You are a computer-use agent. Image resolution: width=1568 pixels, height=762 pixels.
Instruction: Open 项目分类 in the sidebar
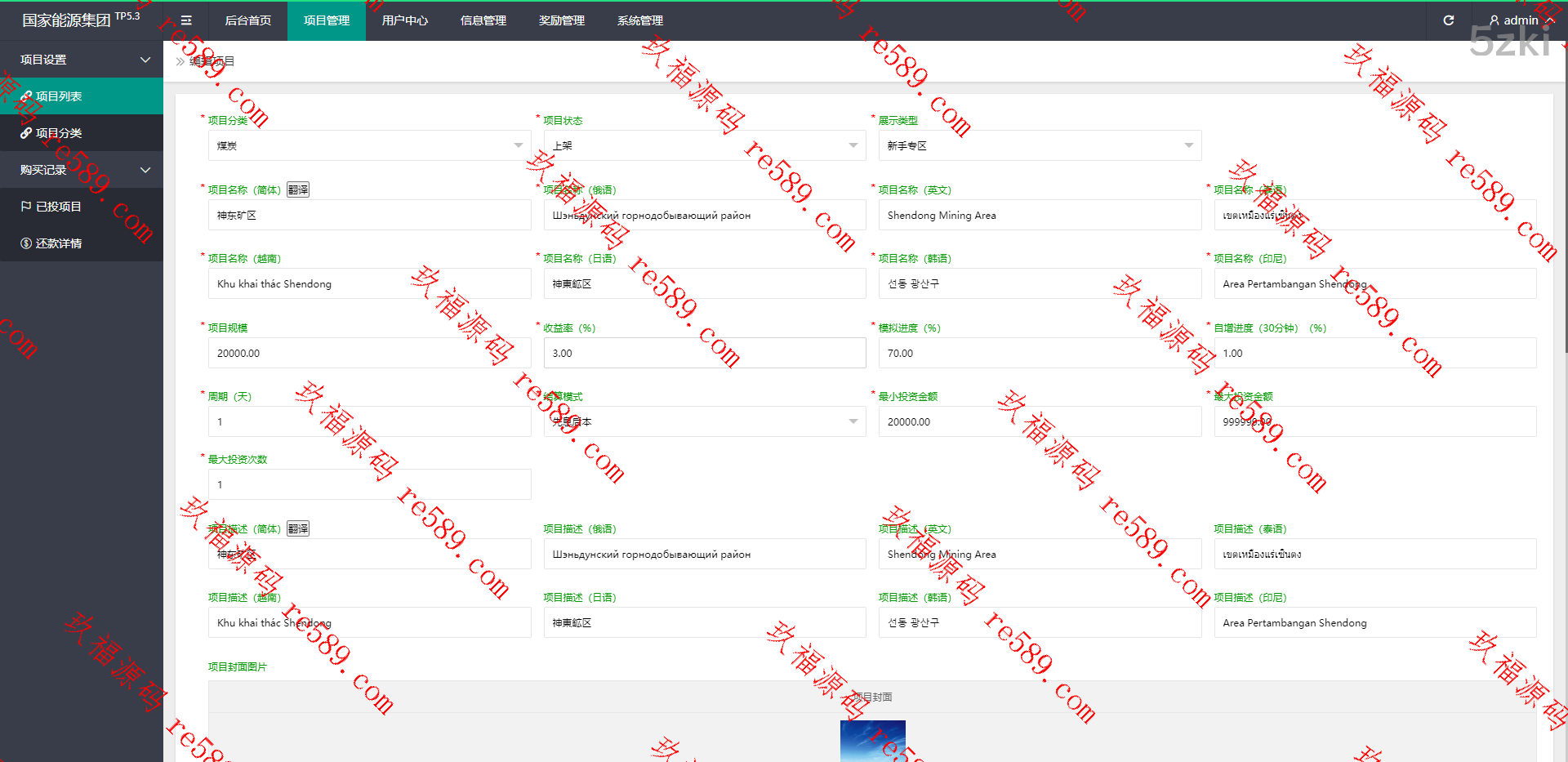click(x=82, y=133)
